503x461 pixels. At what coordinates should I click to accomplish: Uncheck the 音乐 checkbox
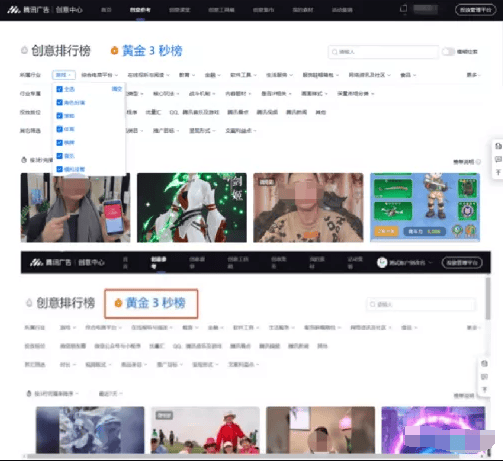[x=60, y=156]
